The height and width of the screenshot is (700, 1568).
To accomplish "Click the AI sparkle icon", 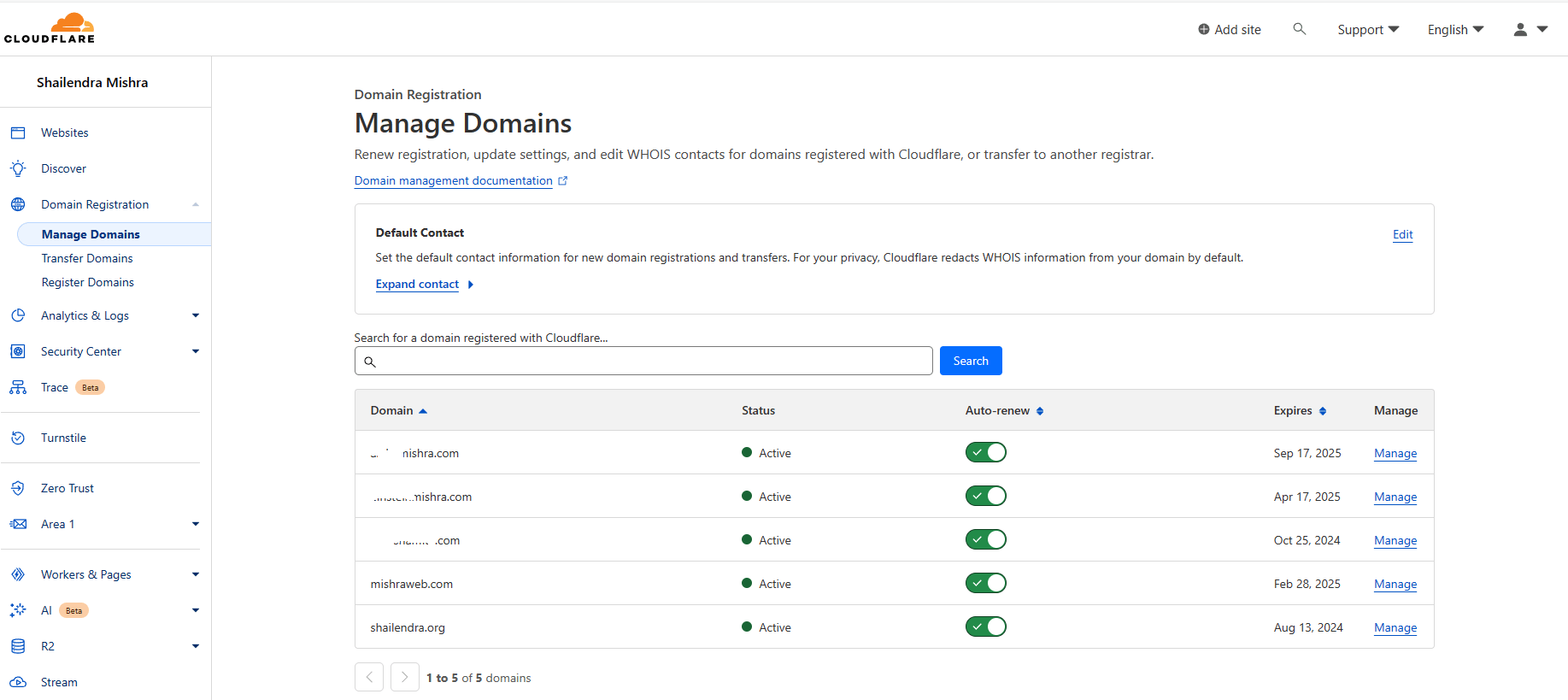I will 18,610.
